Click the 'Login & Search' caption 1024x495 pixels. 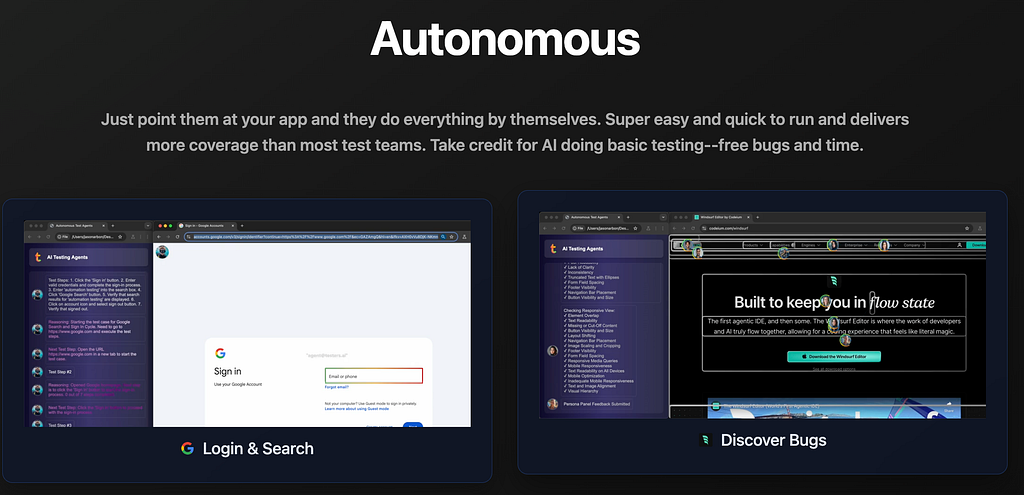pyautogui.click(x=258, y=449)
